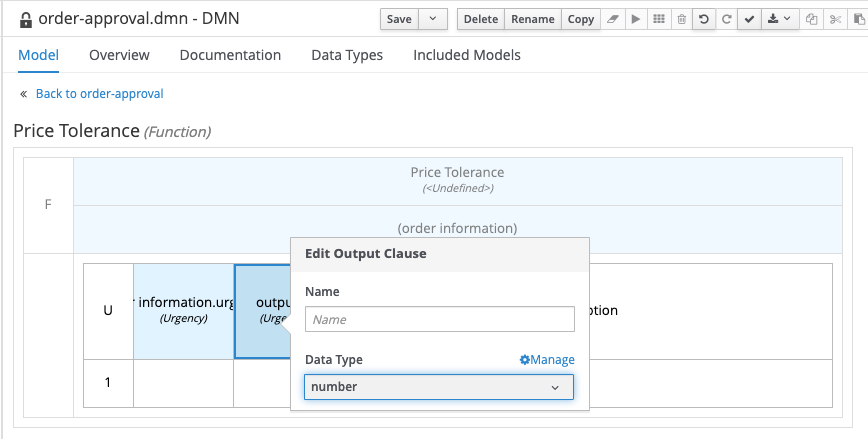The image size is (868, 439).
Task: Click the scissors cut icon
Action: click(x=835, y=19)
